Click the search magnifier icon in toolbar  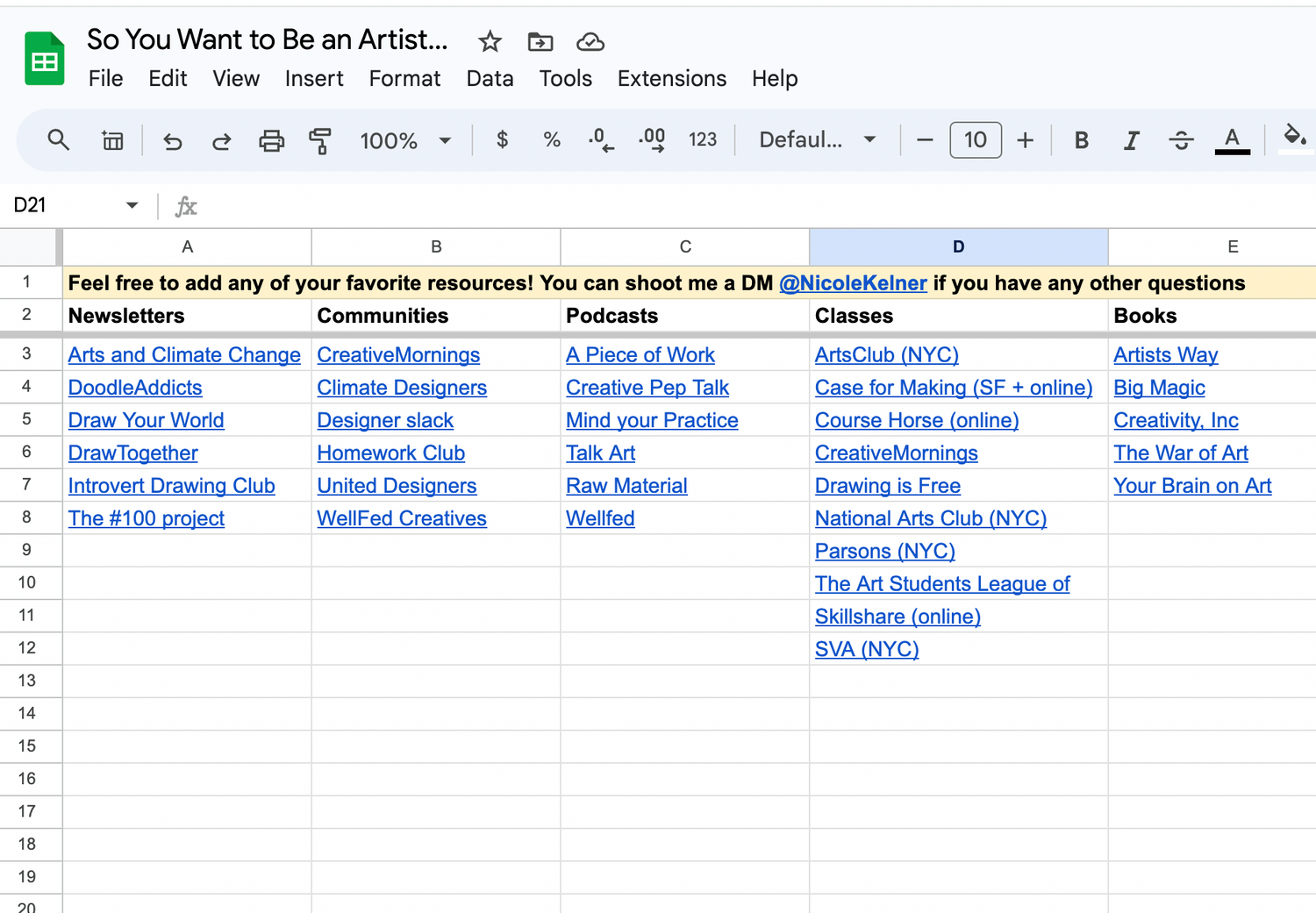click(x=58, y=139)
